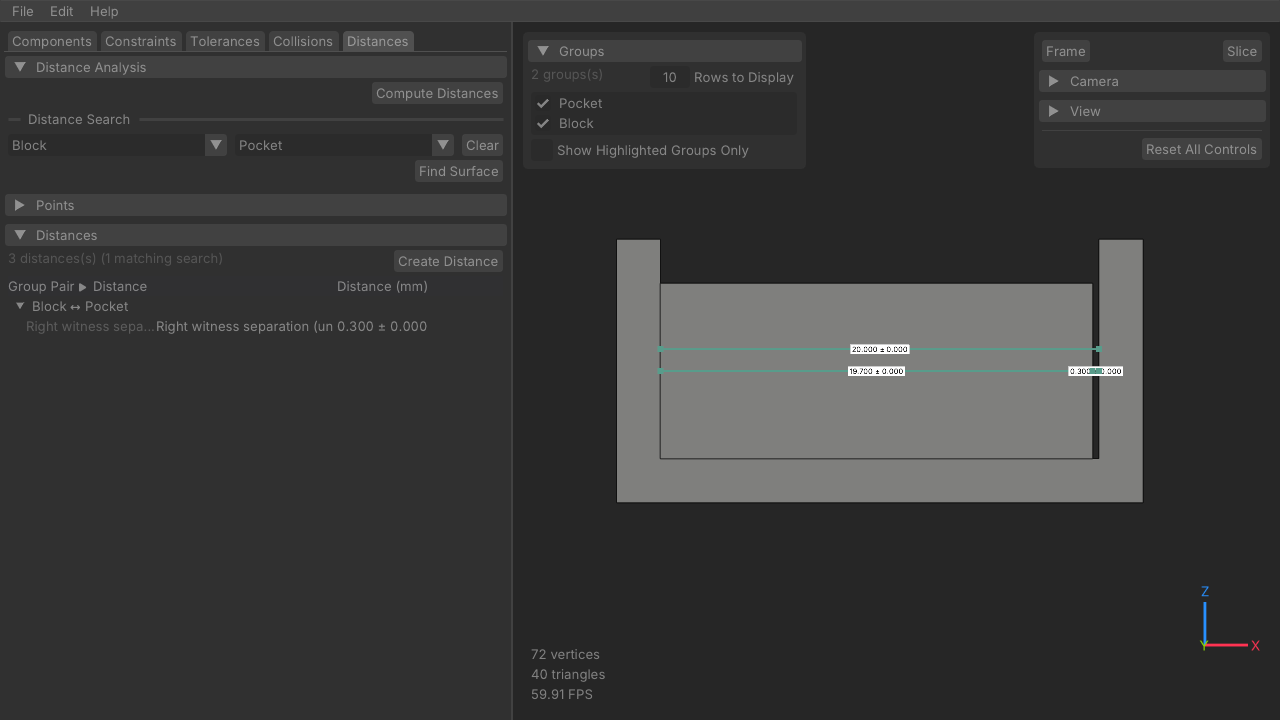
Task: Click the 19.700 ± 0.000 dimension label
Action: point(876,371)
